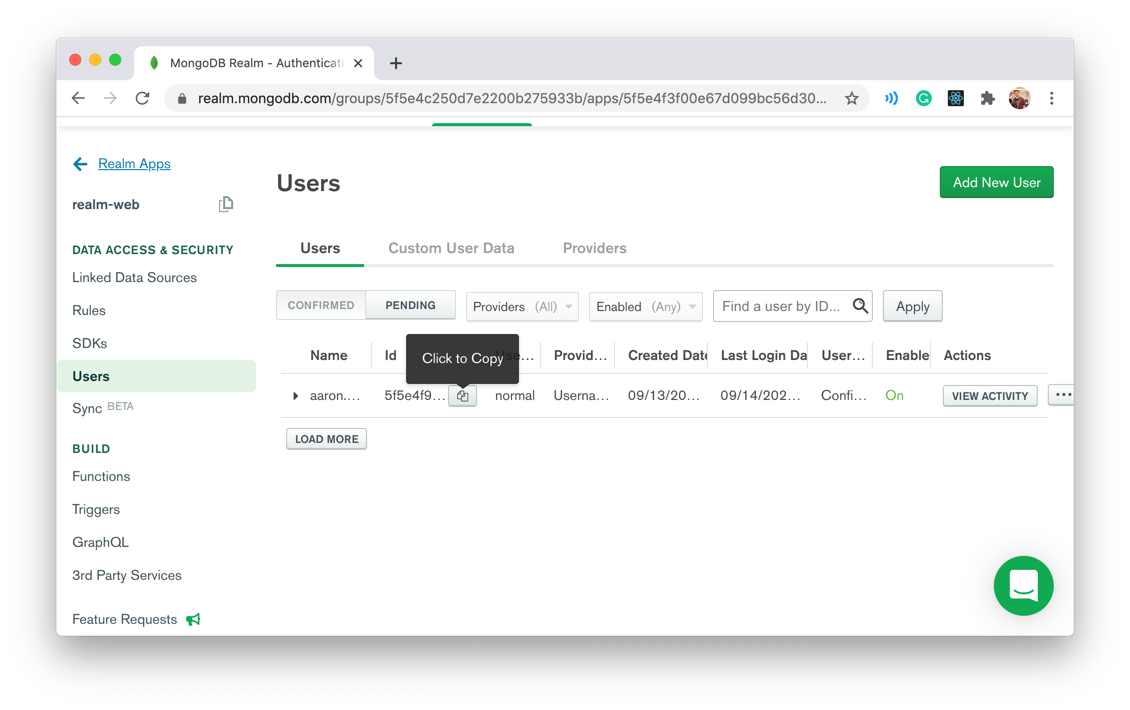Switch to the Providers tab
The height and width of the screenshot is (710, 1130).
point(595,249)
